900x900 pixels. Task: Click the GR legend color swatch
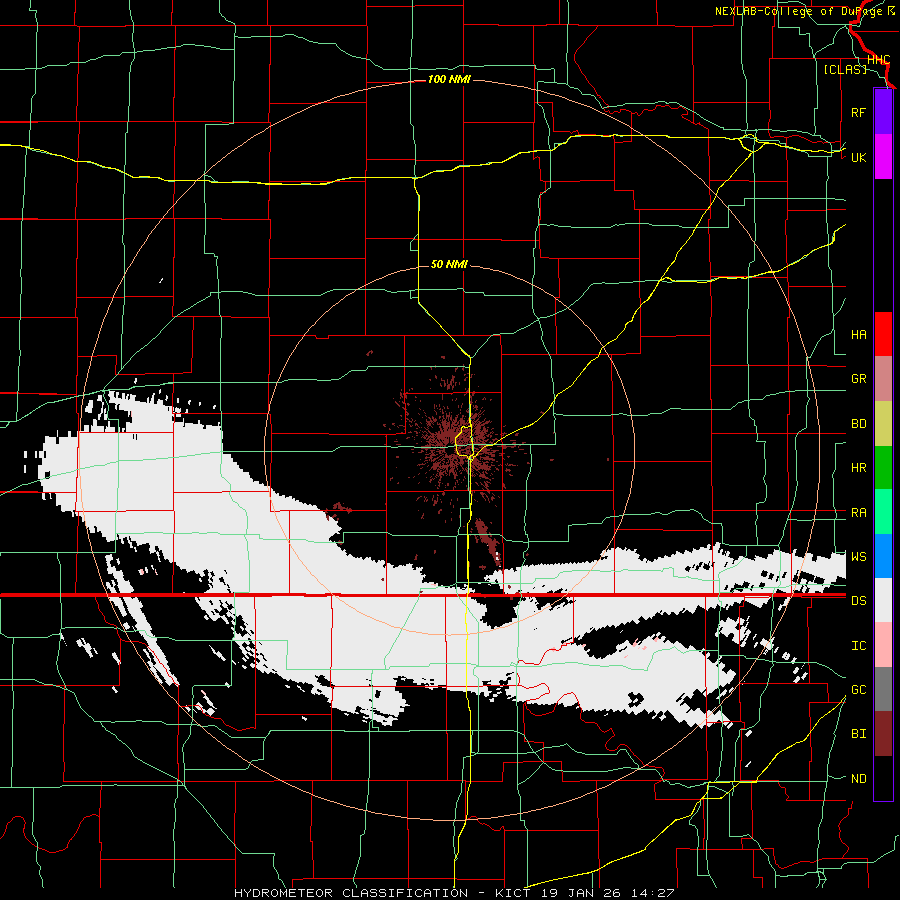[883, 379]
